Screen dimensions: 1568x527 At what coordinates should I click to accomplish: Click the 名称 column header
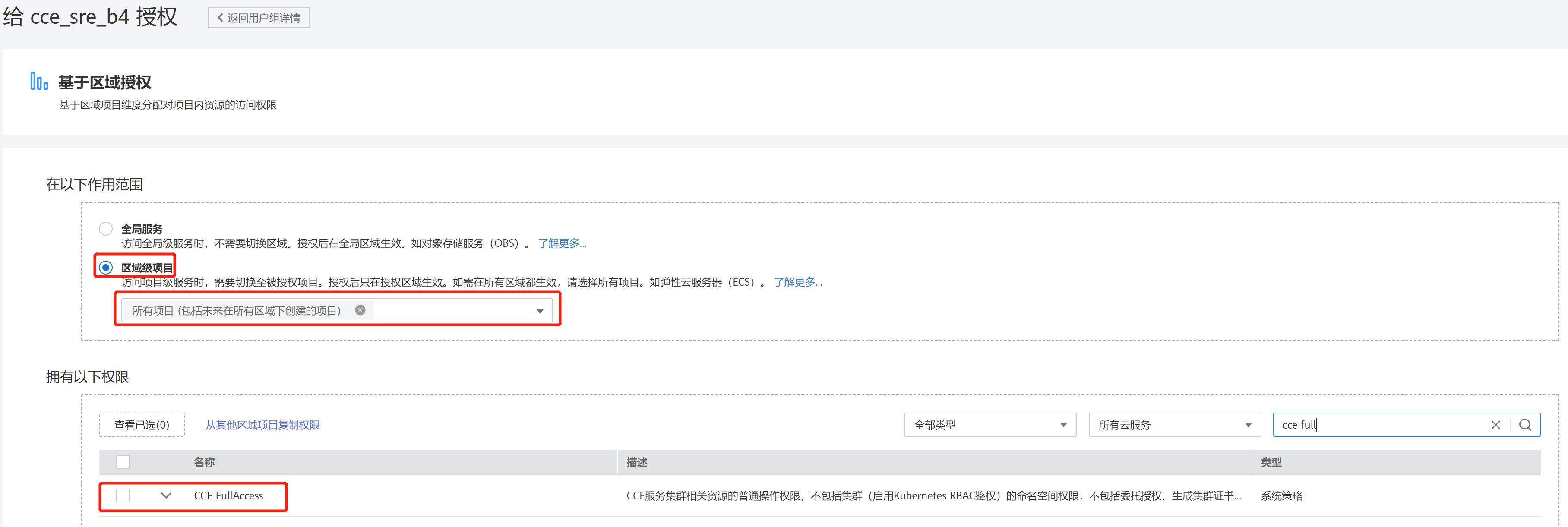204,462
